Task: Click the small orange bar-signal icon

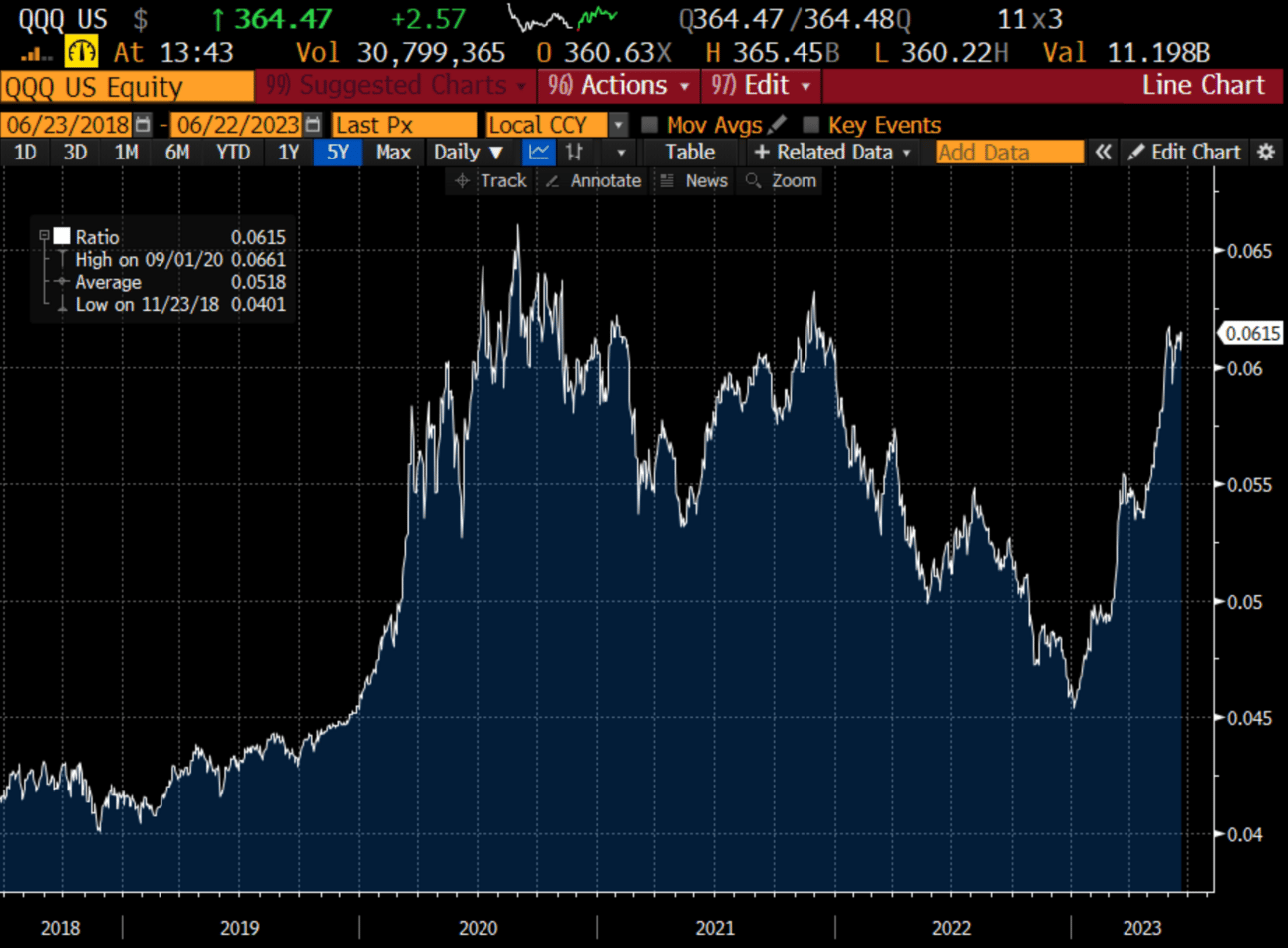Action: [x=36, y=54]
